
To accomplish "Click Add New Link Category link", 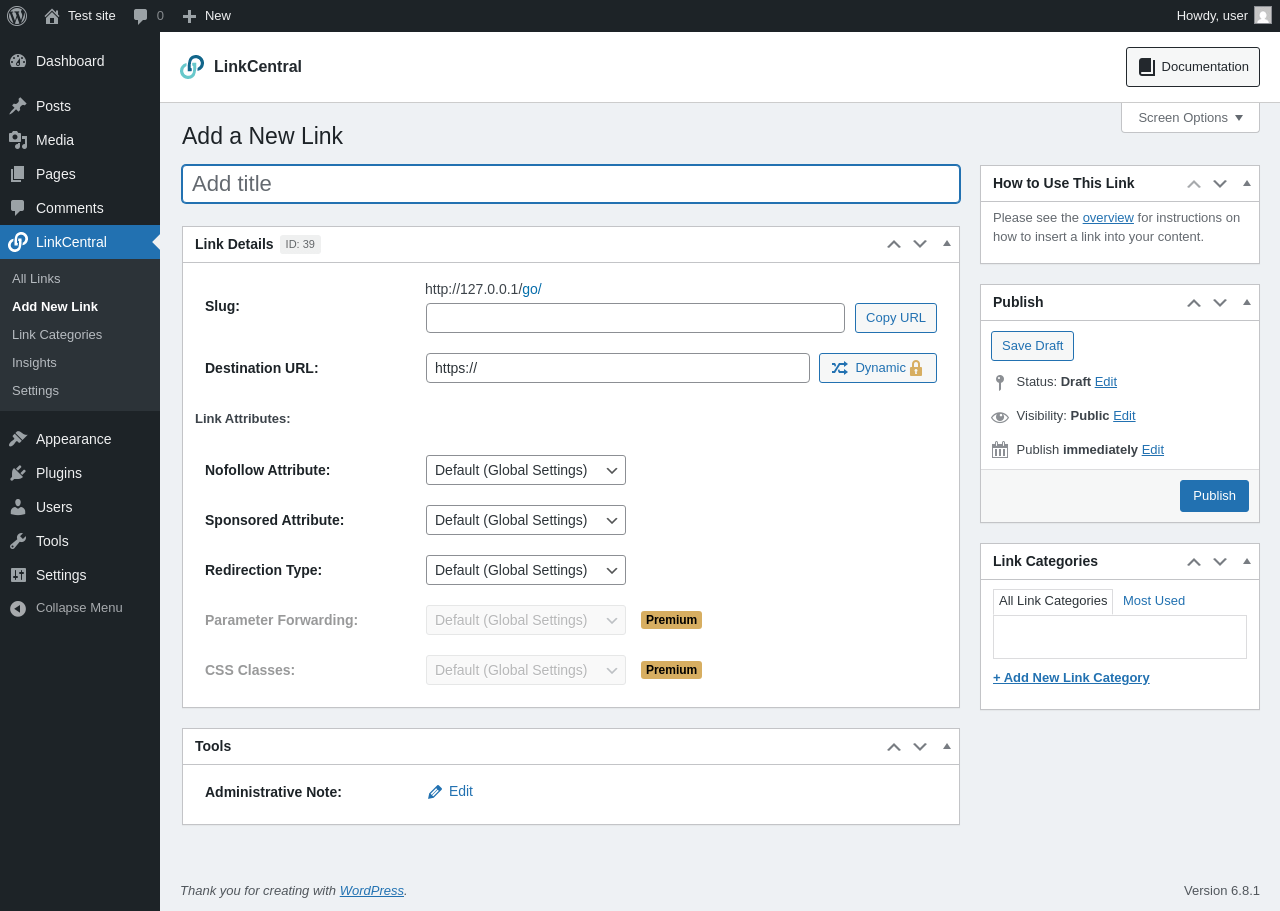I will 1071,677.
